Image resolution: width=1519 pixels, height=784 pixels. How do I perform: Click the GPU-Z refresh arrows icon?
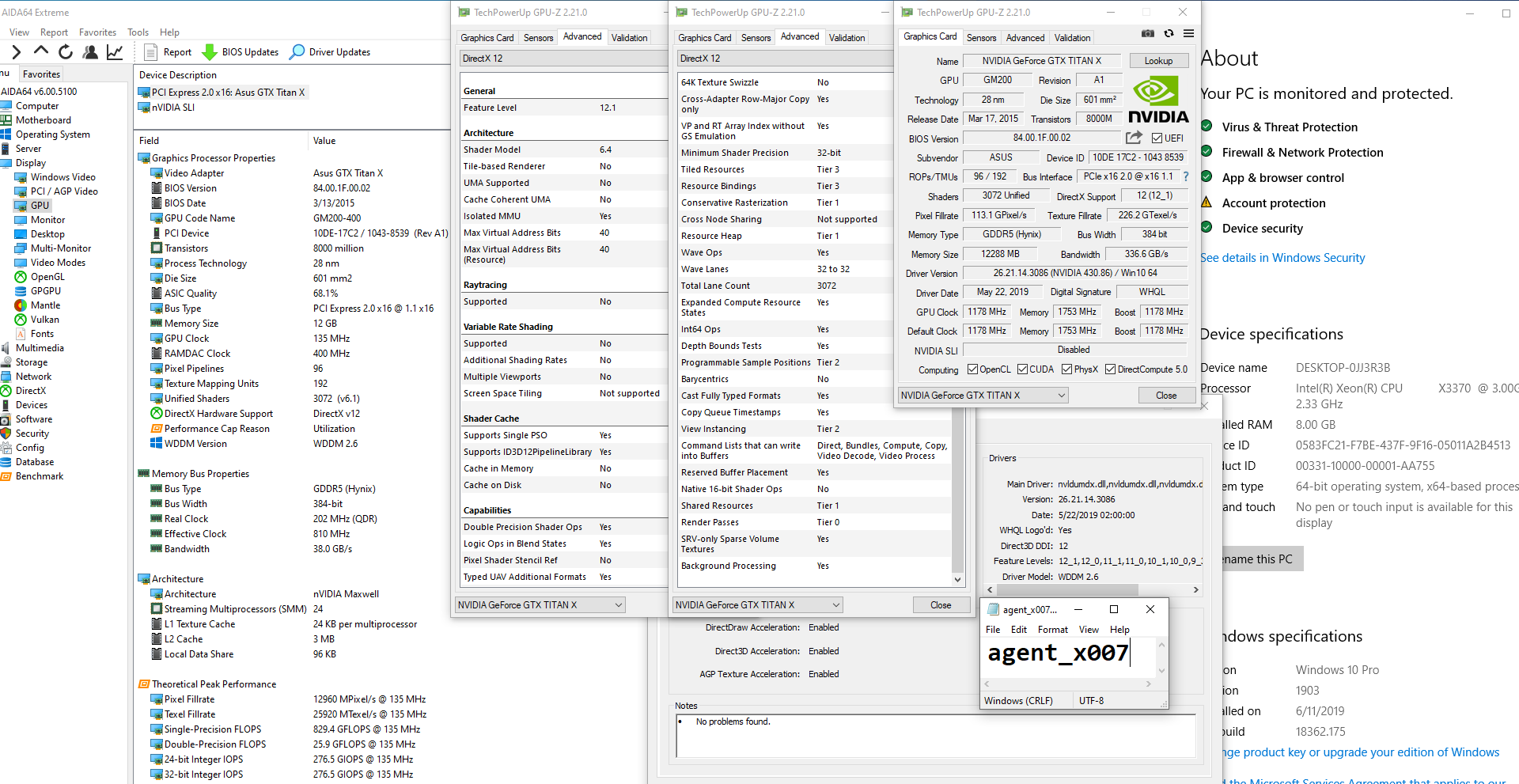click(x=1169, y=33)
